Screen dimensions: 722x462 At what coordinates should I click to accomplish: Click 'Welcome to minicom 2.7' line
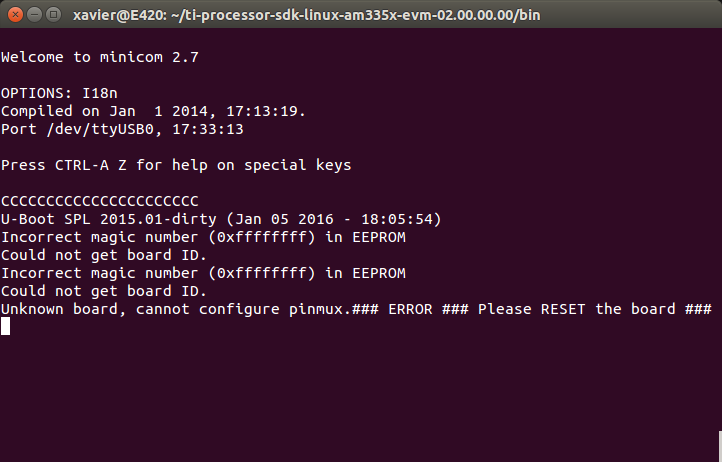pyautogui.click(x=100, y=57)
